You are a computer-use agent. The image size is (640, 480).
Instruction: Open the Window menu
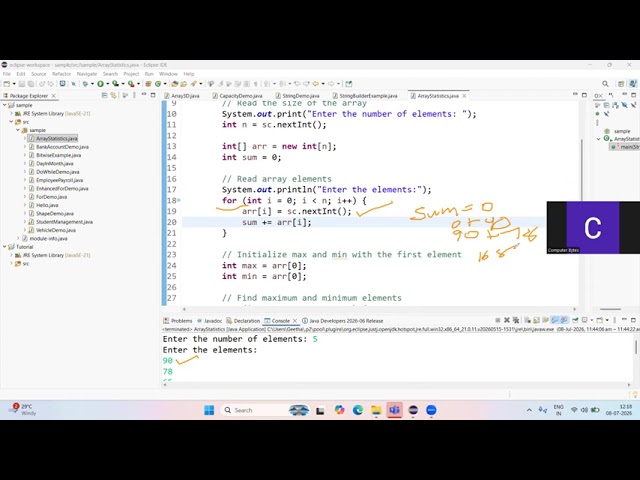(168, 74)
